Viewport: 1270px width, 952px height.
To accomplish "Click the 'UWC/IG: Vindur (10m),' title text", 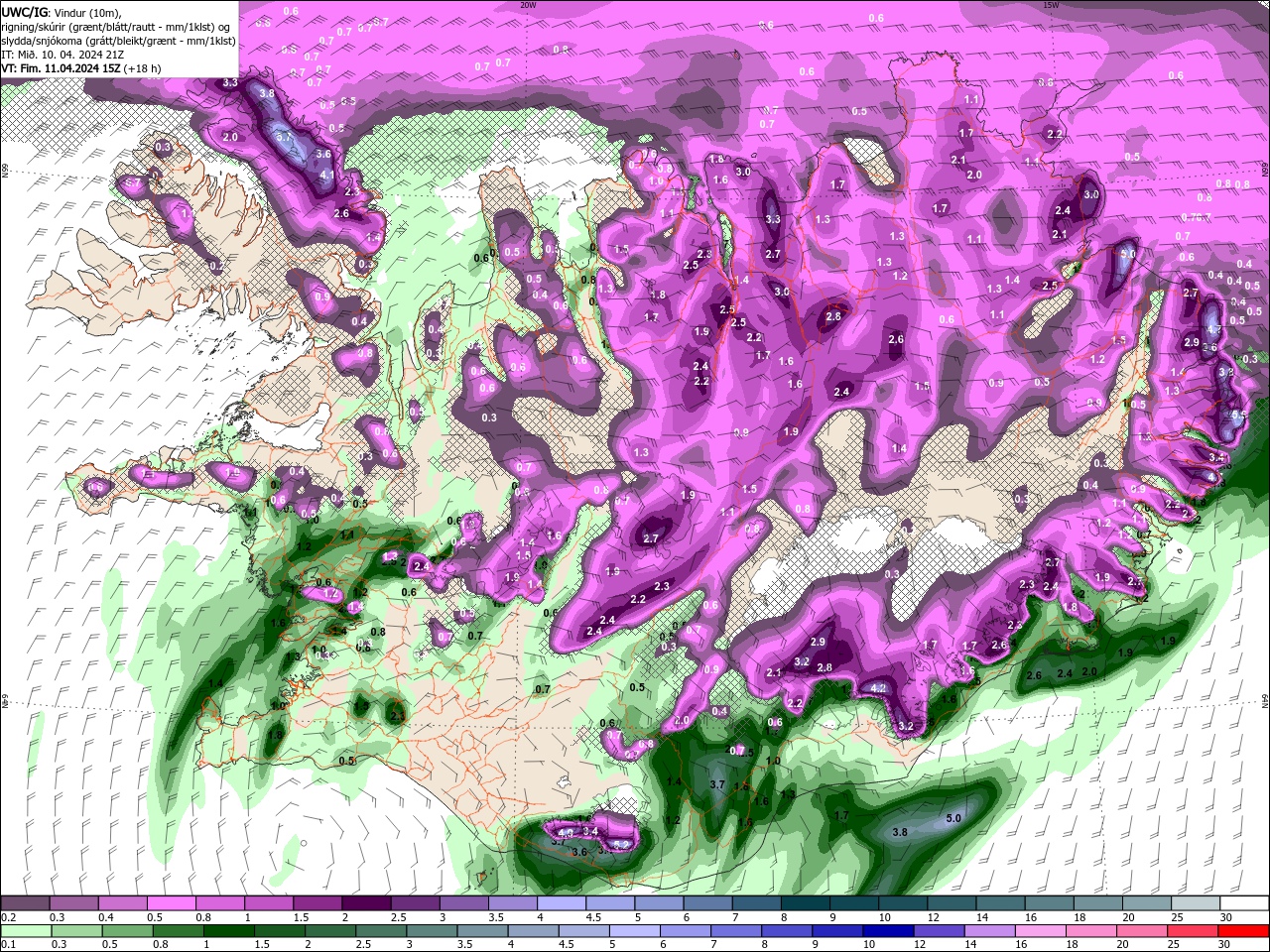I will pyautogui.click(x=62, y=12).
